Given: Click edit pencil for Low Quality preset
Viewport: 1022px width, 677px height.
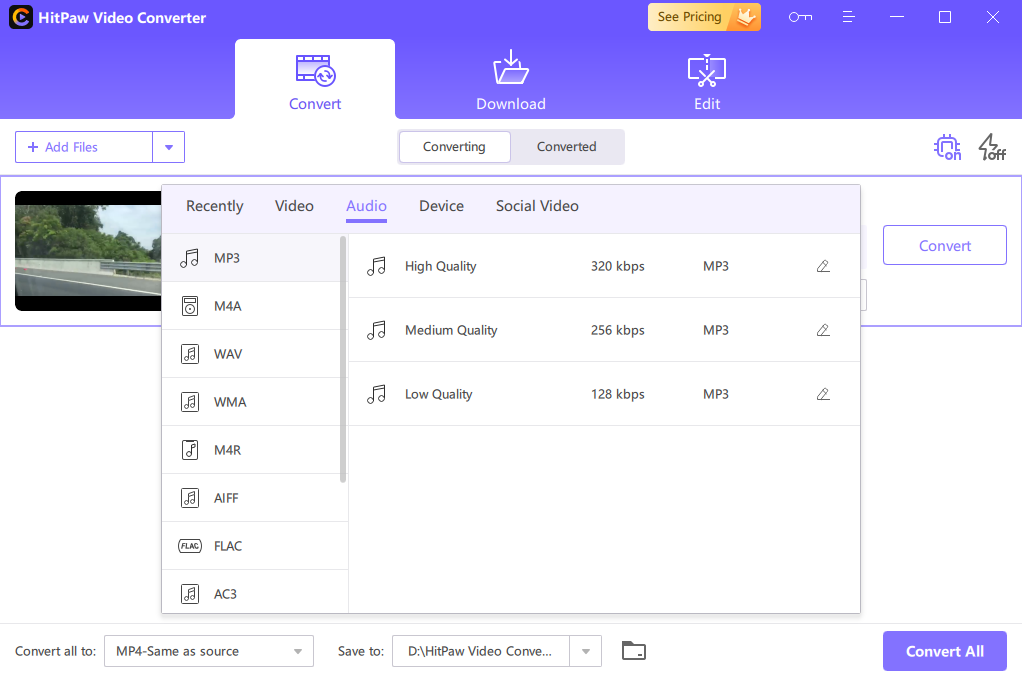Looking at the screenshot, I should coord(823,394).
